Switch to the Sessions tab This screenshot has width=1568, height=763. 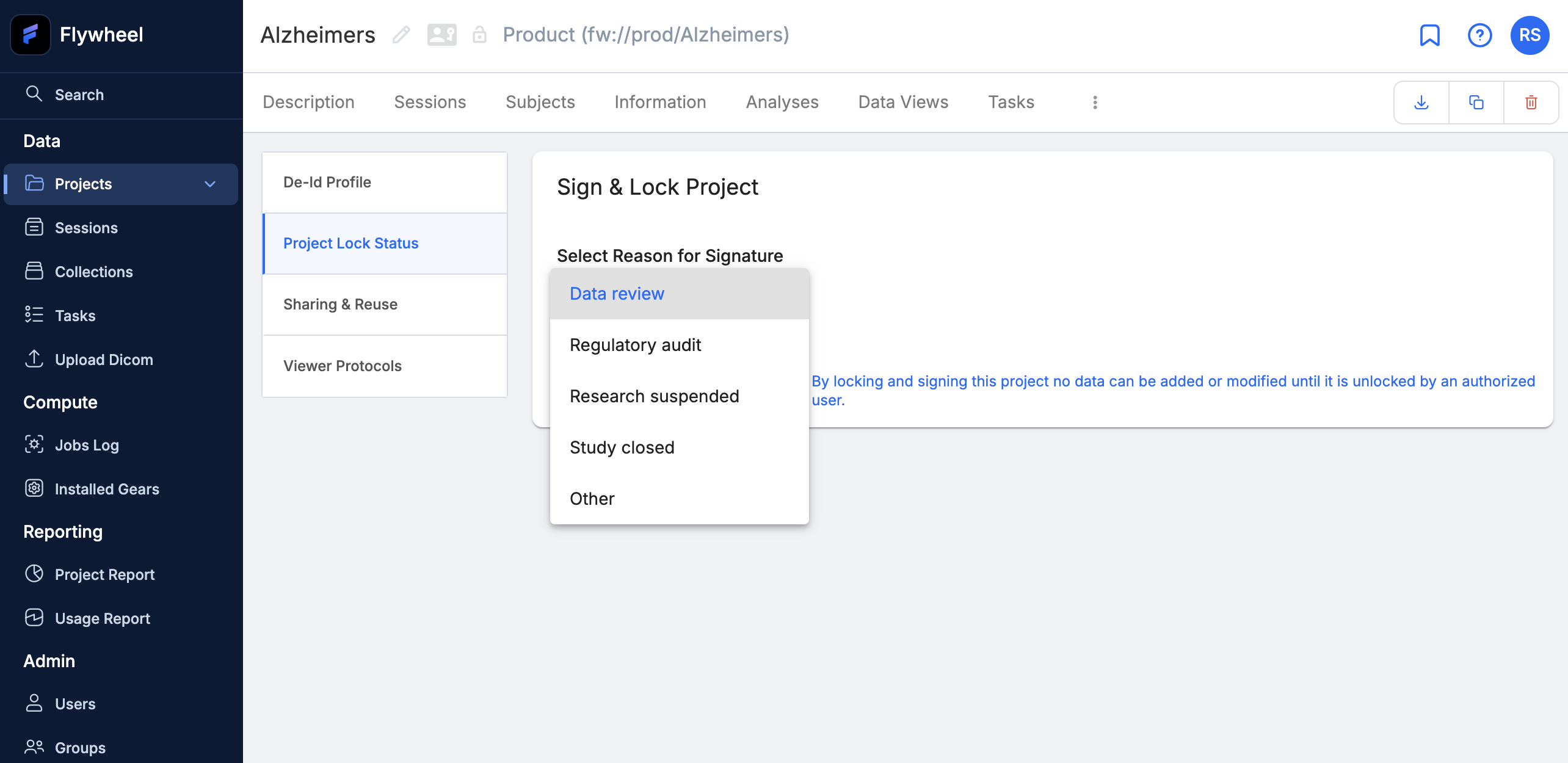[430, 102]
